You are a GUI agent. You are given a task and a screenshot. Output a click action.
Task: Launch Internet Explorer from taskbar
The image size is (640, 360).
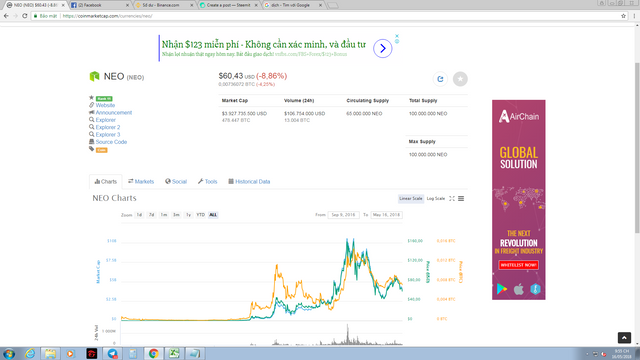coord(30,353)
